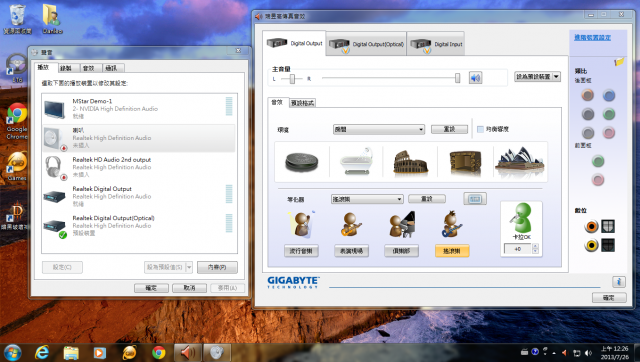The height and width of the screenshot is (362, 640).
Task: Select Realtek Digital Output(Optical) device row
Action: pos(139,226)
